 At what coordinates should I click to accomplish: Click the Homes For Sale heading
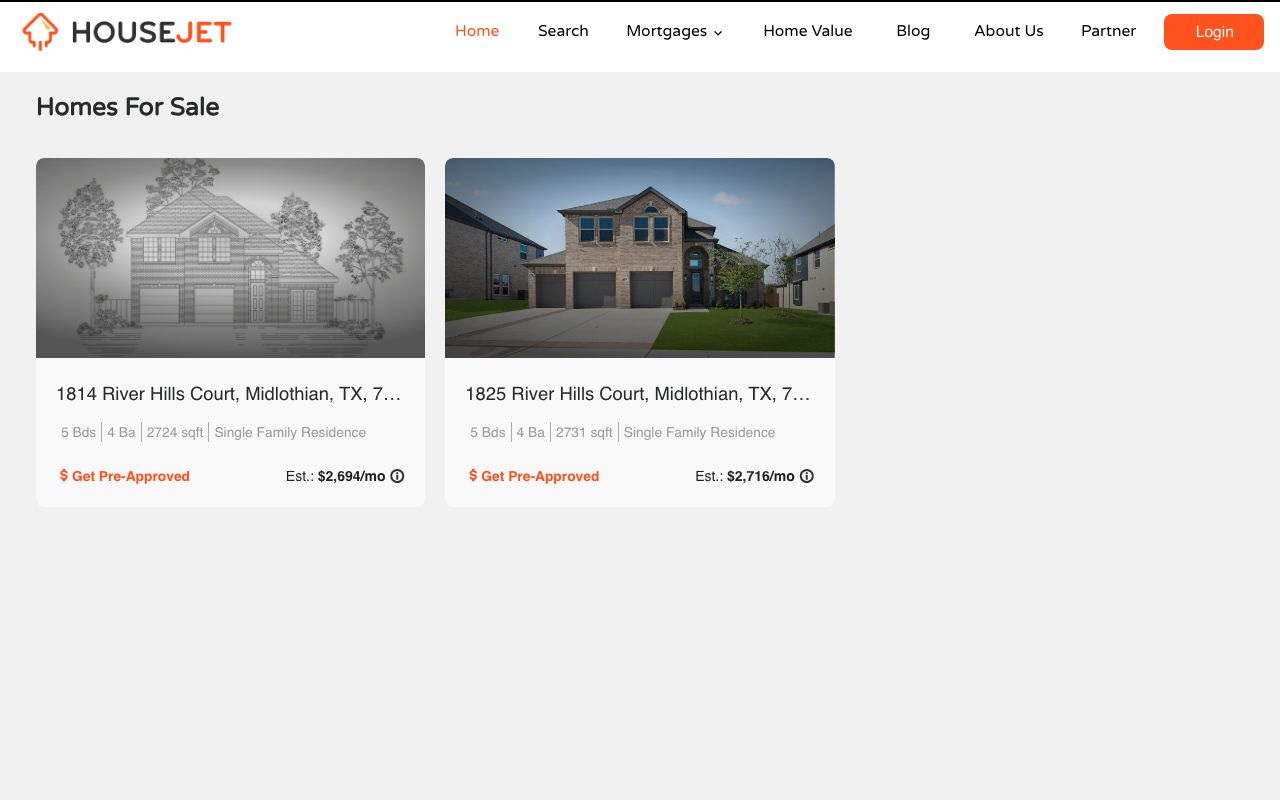click(127, 107)
